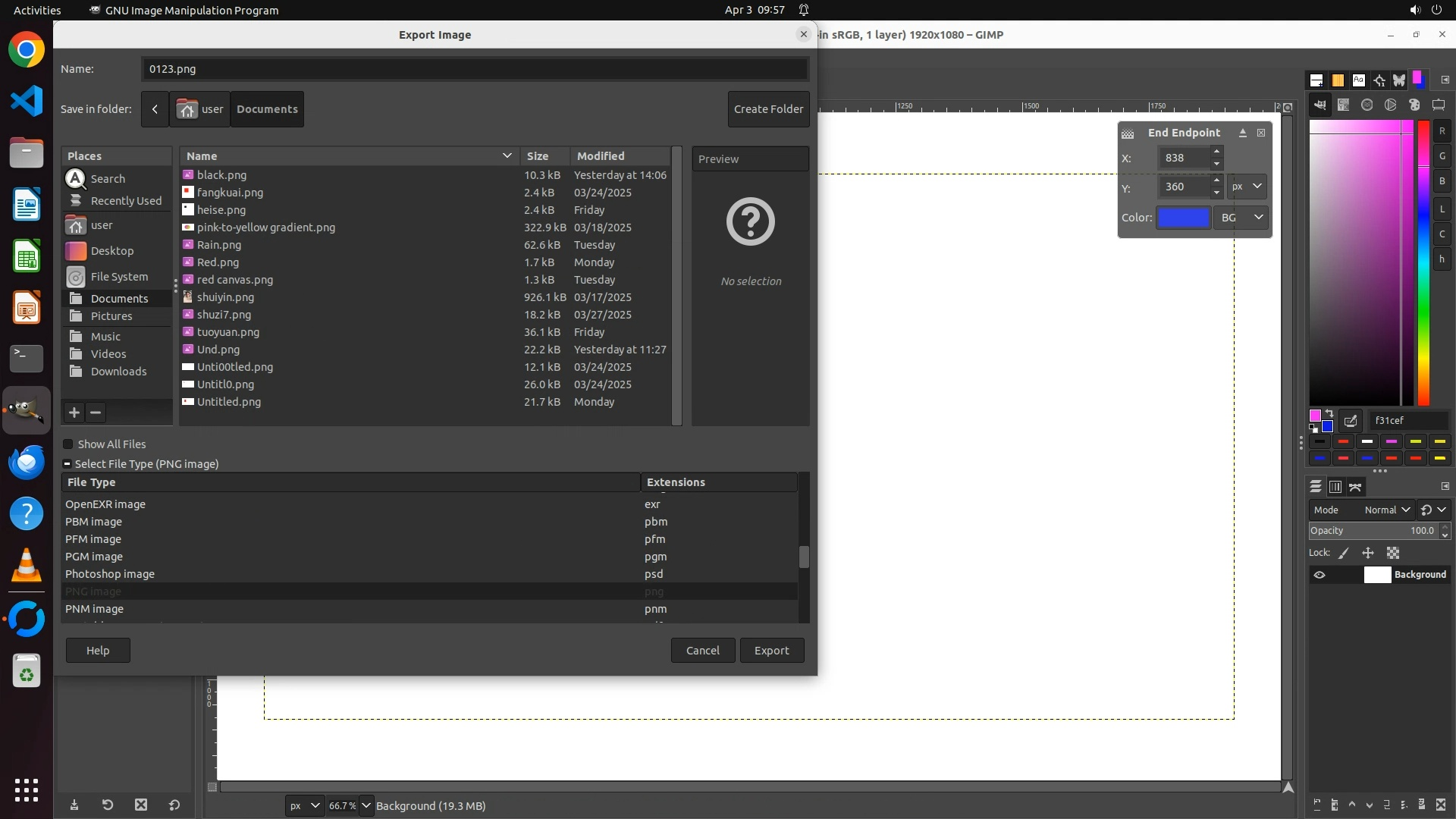Add a bookmark with the plus button
1456x819 pixels.
point(74,413)
